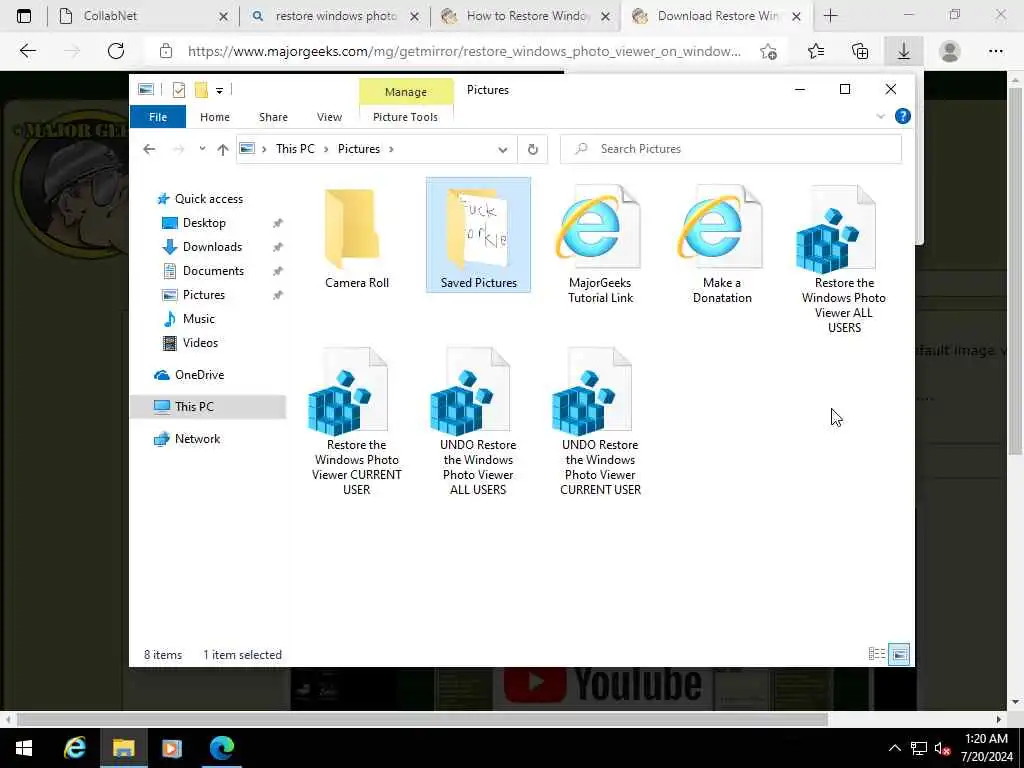Open a new Edge tab

pos(830,16)
